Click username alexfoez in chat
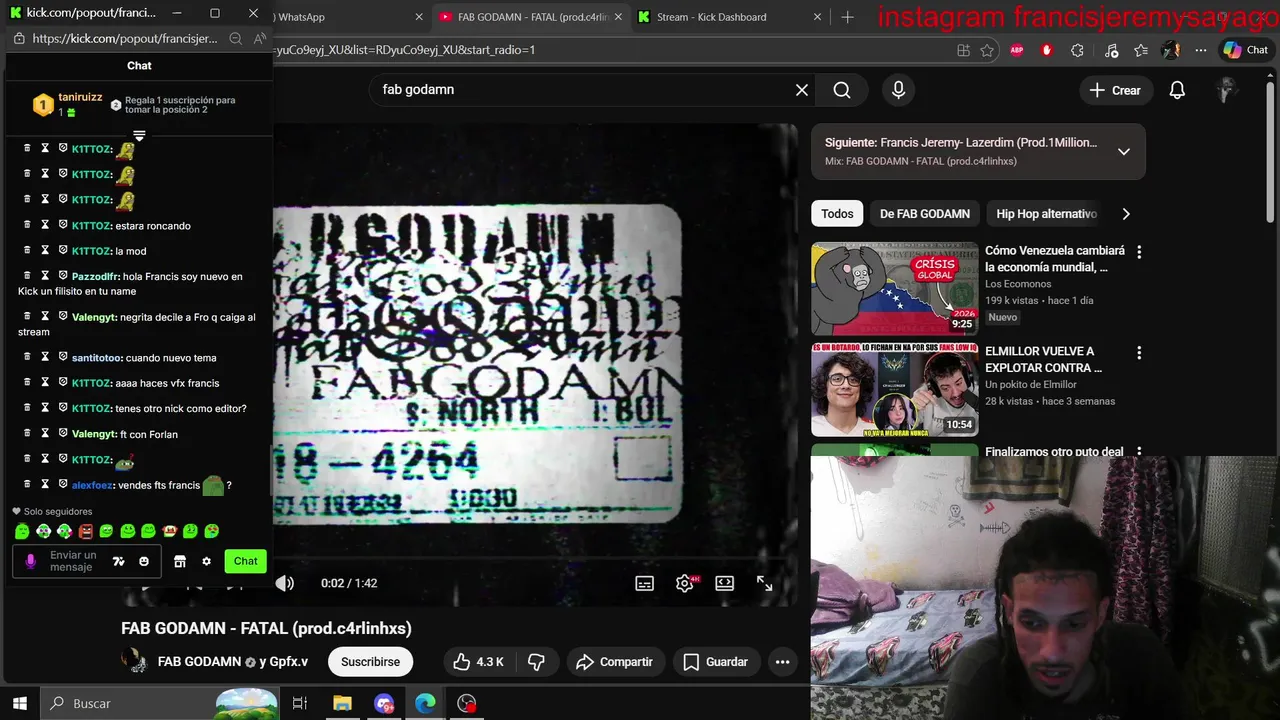 click(x=92, y=485)
